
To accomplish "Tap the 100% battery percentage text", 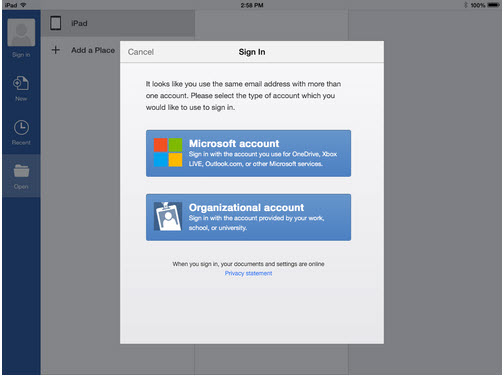I will (478, 5).
